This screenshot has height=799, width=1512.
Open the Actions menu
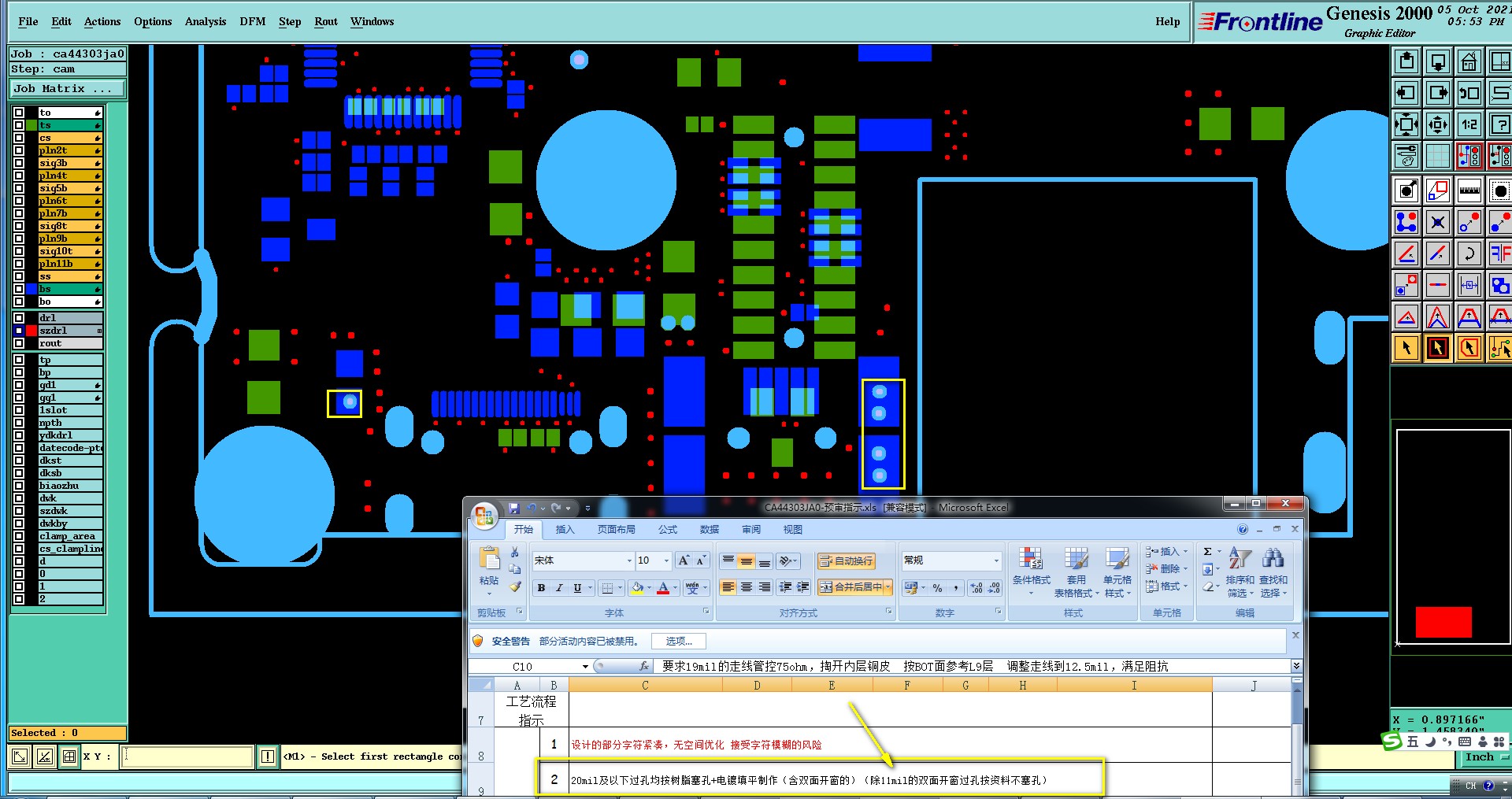pyautogui.click(x=102, y=21)
